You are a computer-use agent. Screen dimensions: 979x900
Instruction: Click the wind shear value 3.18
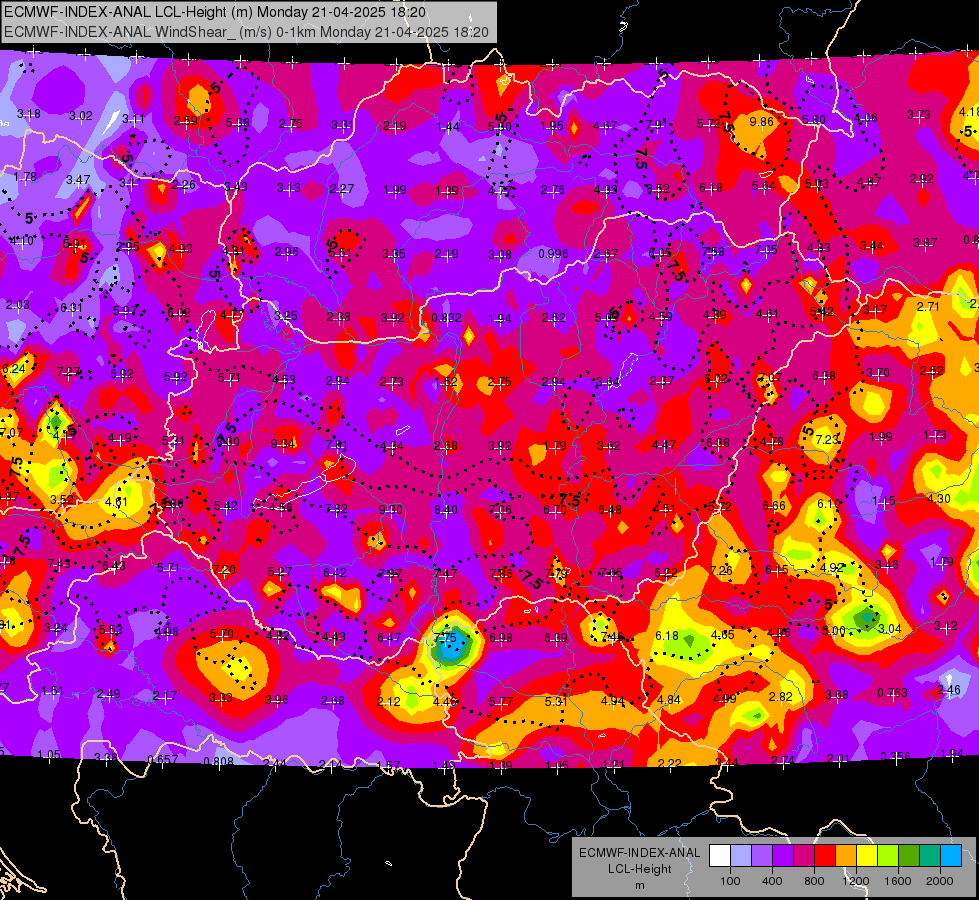[29, 114]
